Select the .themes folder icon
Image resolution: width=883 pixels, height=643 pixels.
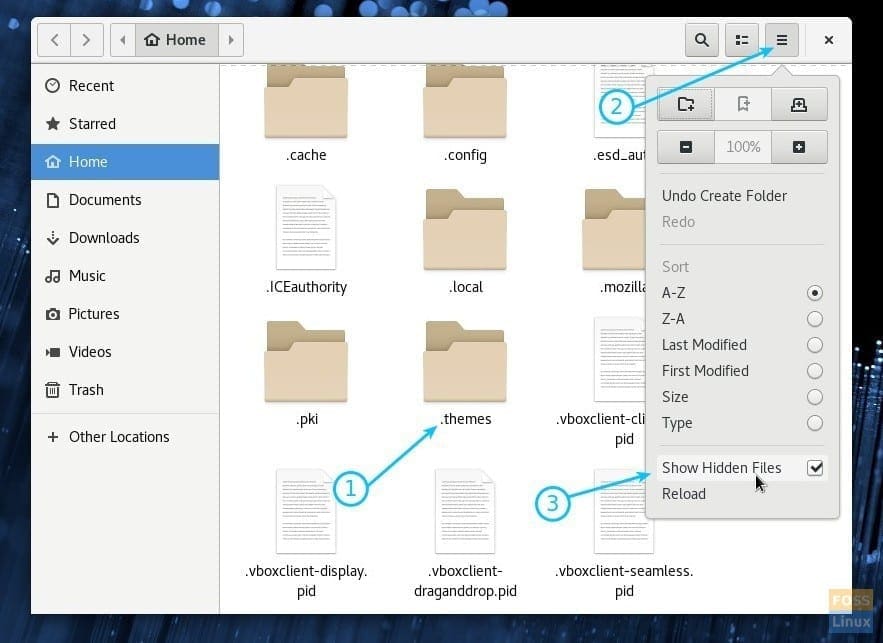465,361
